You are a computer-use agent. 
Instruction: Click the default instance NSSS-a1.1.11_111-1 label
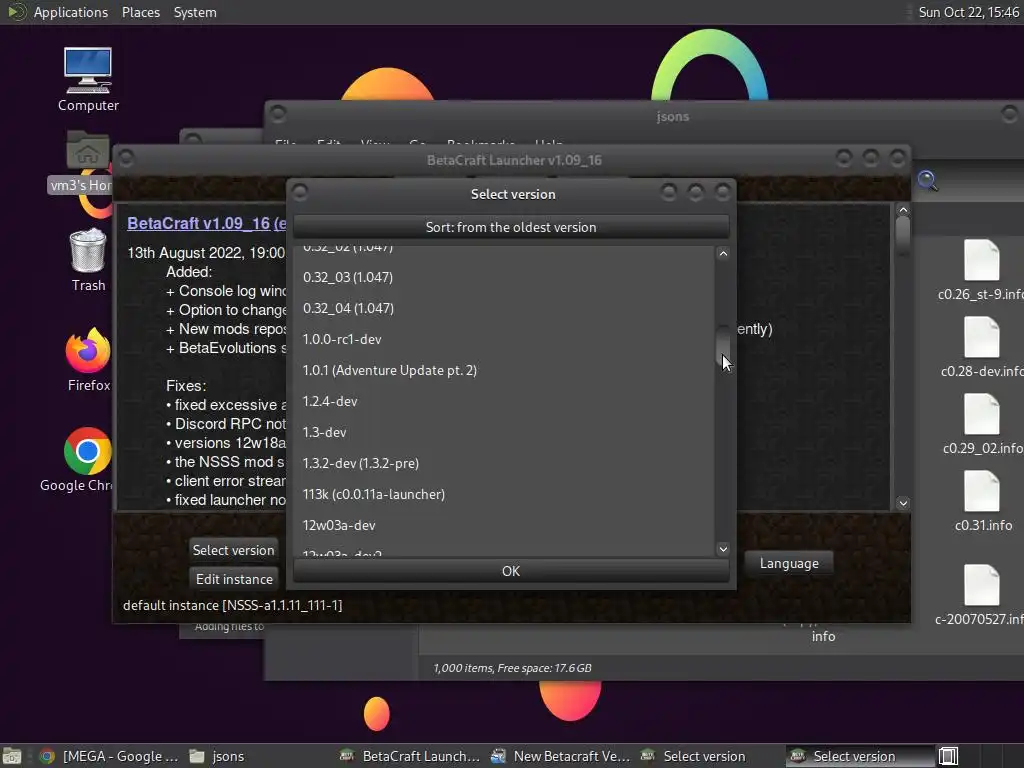[x=232, y=605]
